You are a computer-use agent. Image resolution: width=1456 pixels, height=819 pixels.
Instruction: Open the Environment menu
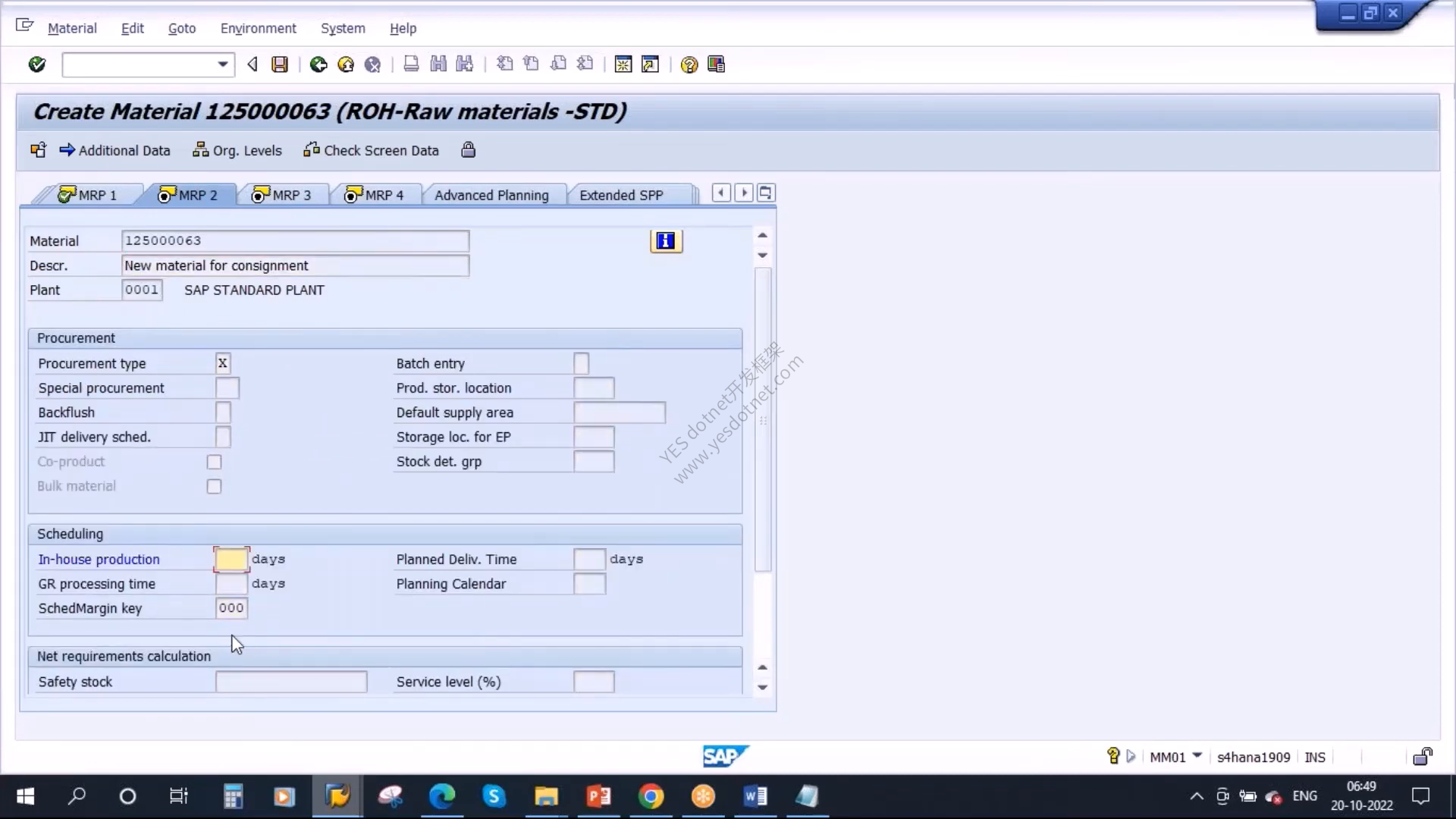(x=259, y=28)
